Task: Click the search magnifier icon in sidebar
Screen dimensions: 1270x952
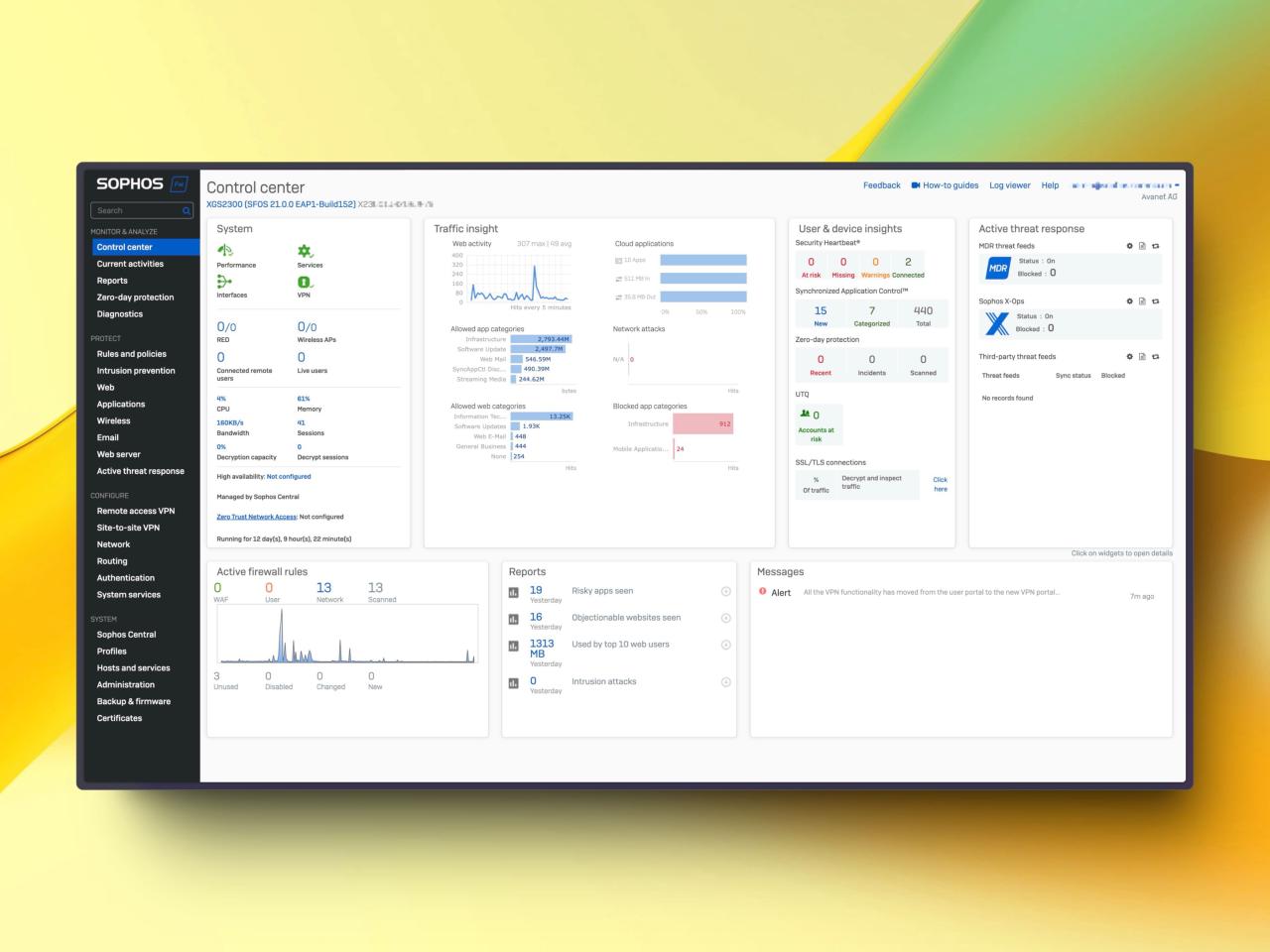Action: pos(186,211)
